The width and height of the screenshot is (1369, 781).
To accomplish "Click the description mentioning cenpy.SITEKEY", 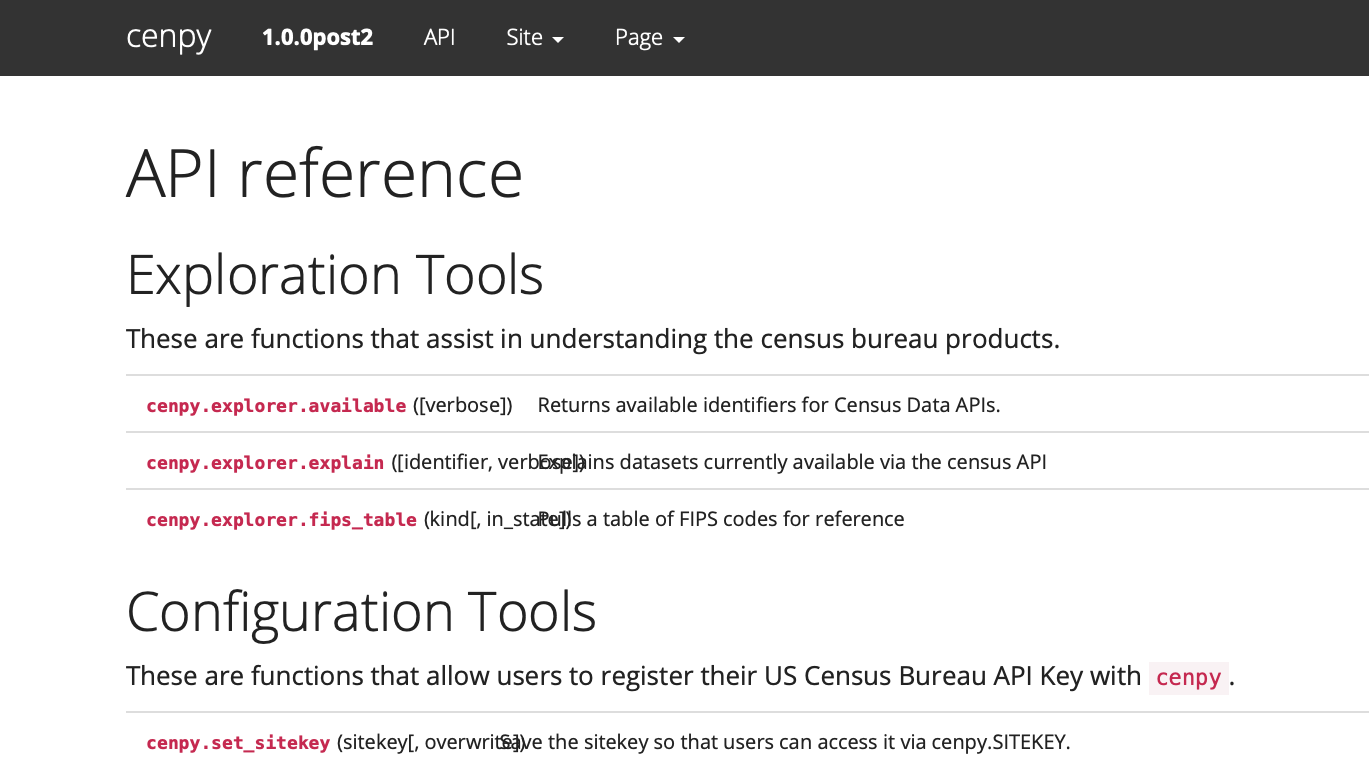I will point(785,742).
